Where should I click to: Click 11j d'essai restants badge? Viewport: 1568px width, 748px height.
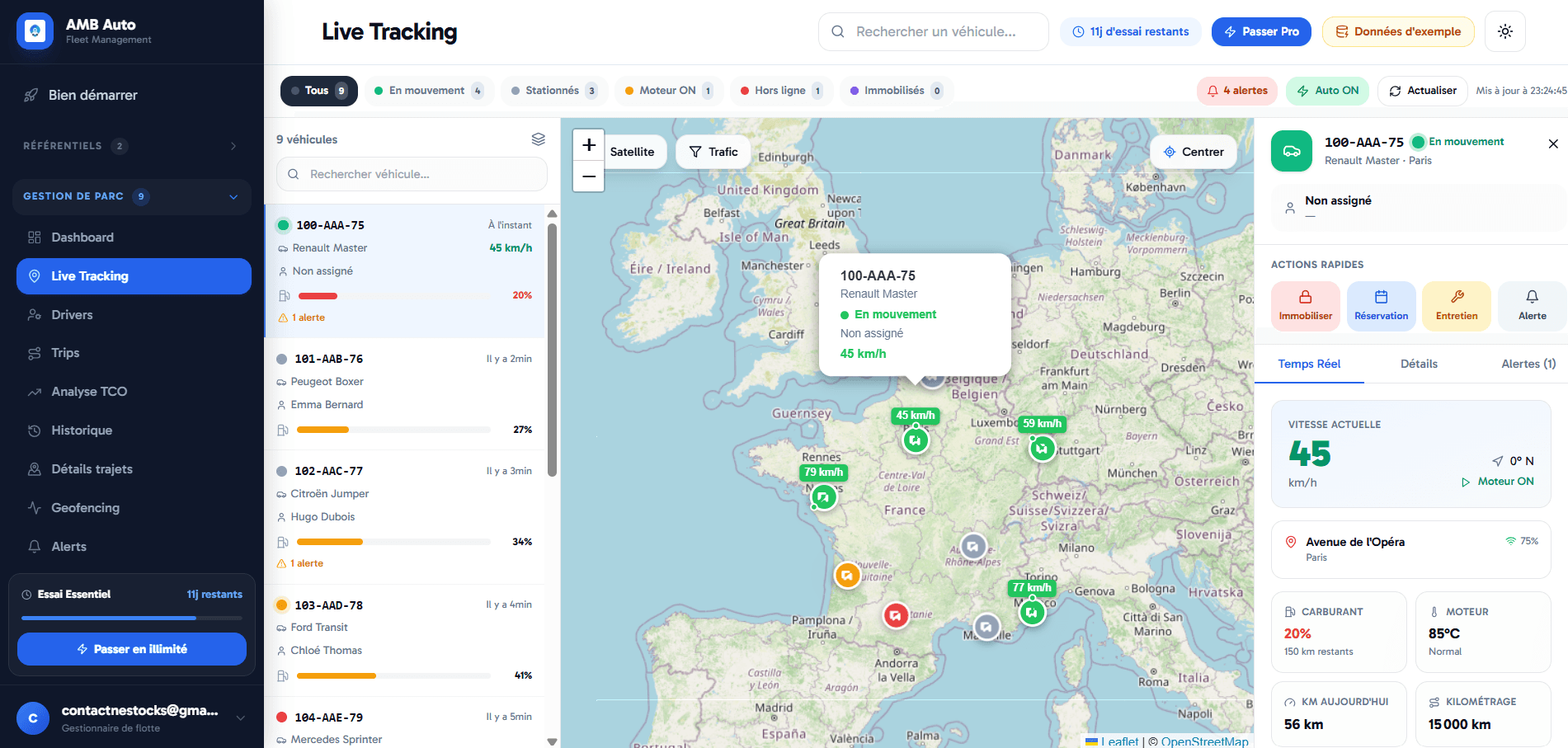point(1131,31)
